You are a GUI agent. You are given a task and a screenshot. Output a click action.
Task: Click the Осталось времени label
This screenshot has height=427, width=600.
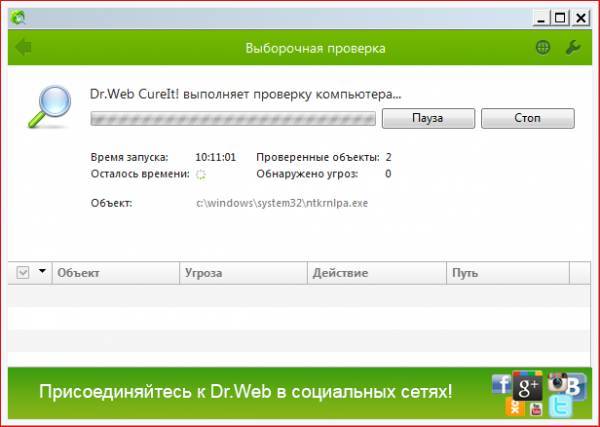coord(140,174)
